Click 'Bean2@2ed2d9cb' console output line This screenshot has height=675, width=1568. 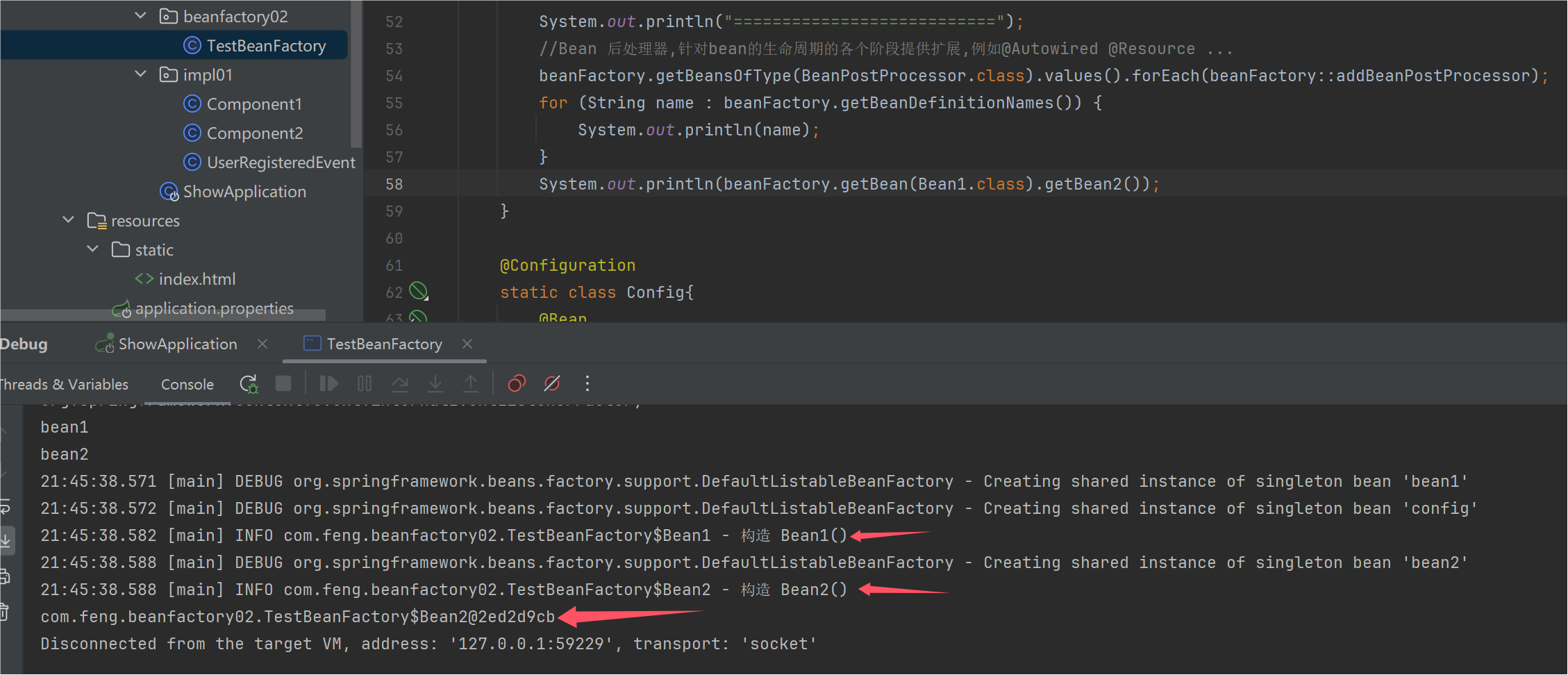point(298,616)
